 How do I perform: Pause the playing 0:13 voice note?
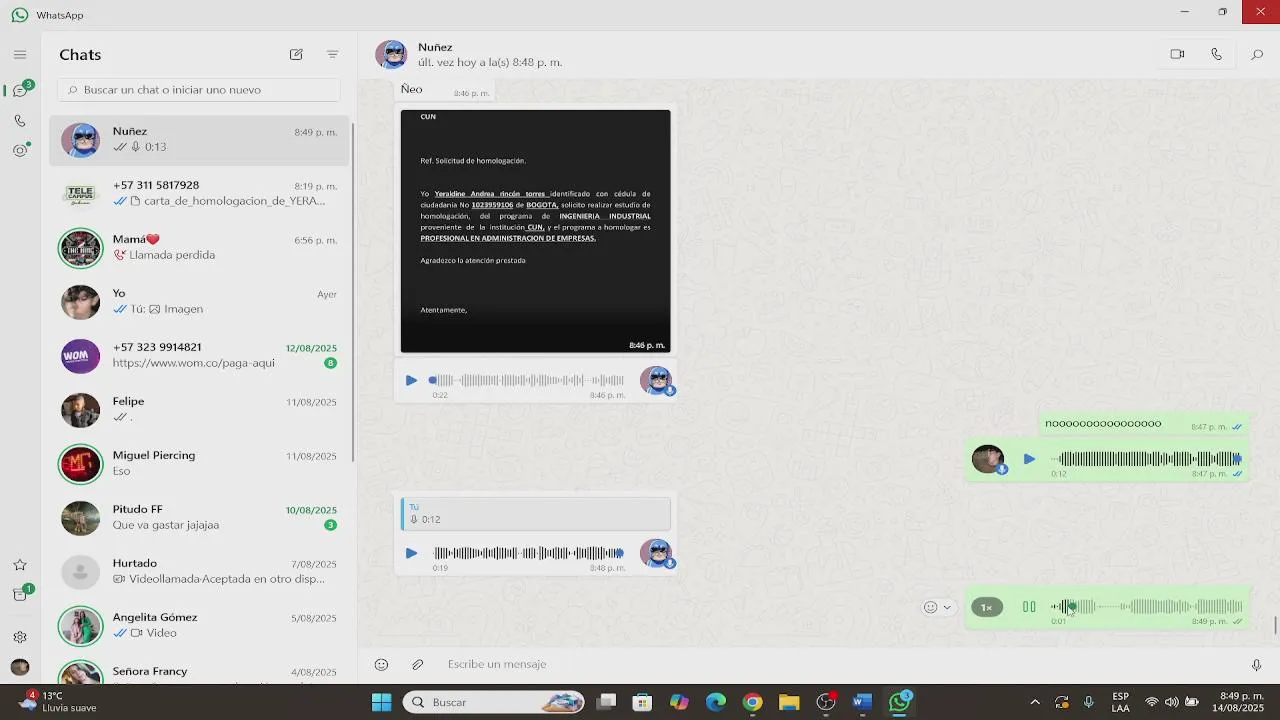[1029, 606]
